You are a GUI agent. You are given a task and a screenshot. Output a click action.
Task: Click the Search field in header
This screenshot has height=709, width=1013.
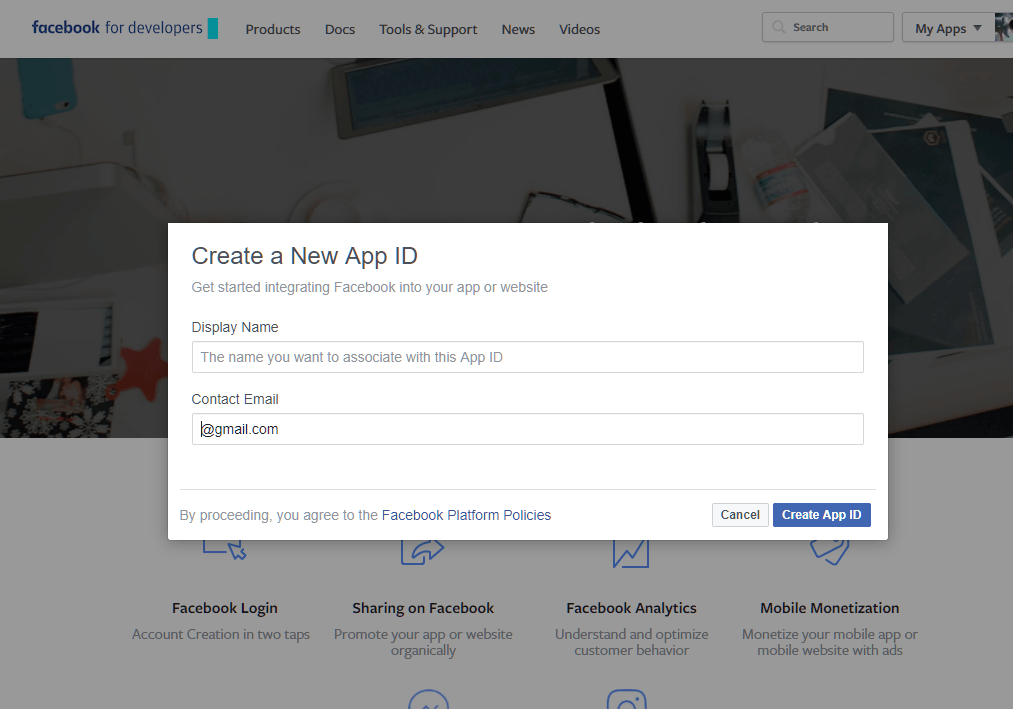click(828, 27)
